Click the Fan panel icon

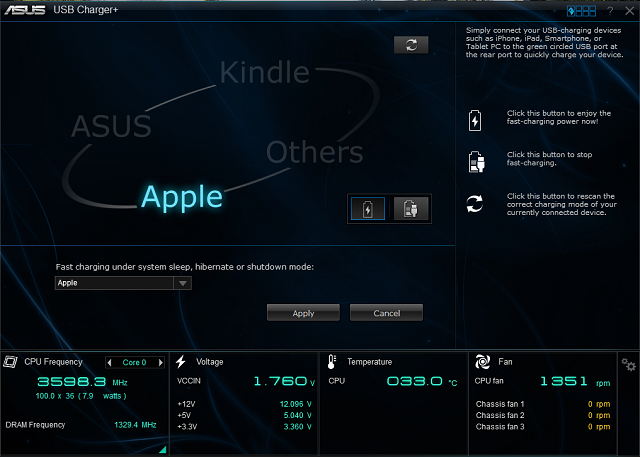coord(481,362)
